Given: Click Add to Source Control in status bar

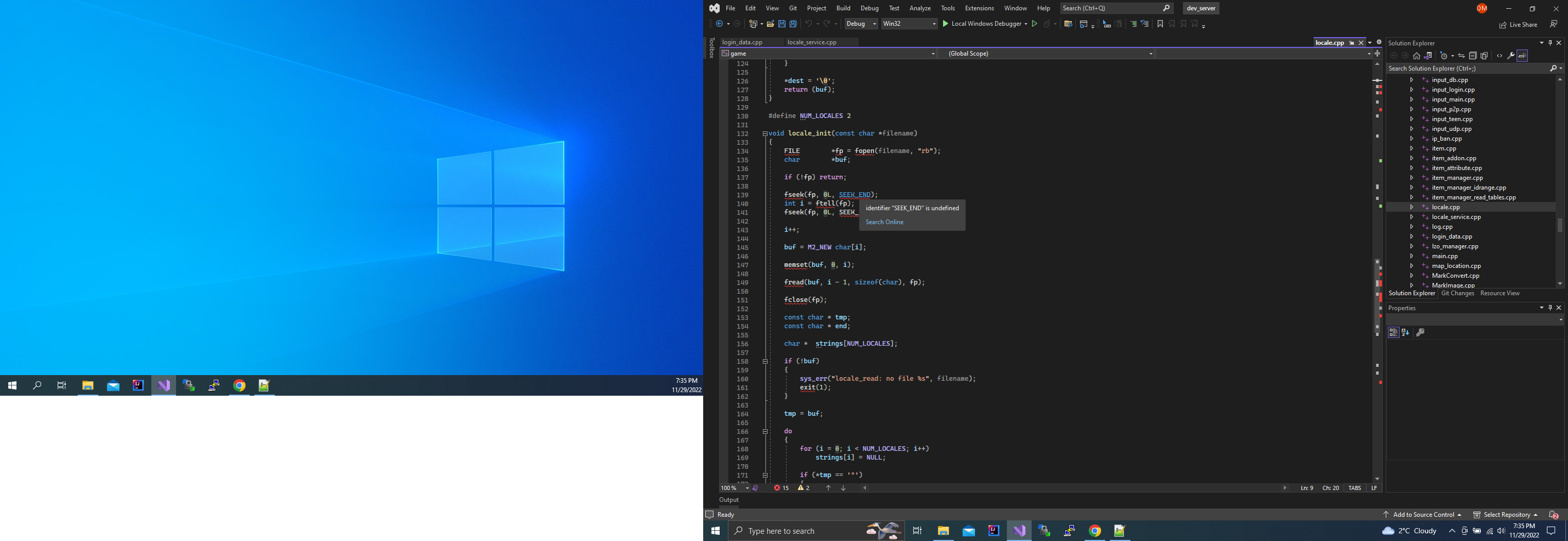Looking at the screenshot, I should pos(1422,515).
